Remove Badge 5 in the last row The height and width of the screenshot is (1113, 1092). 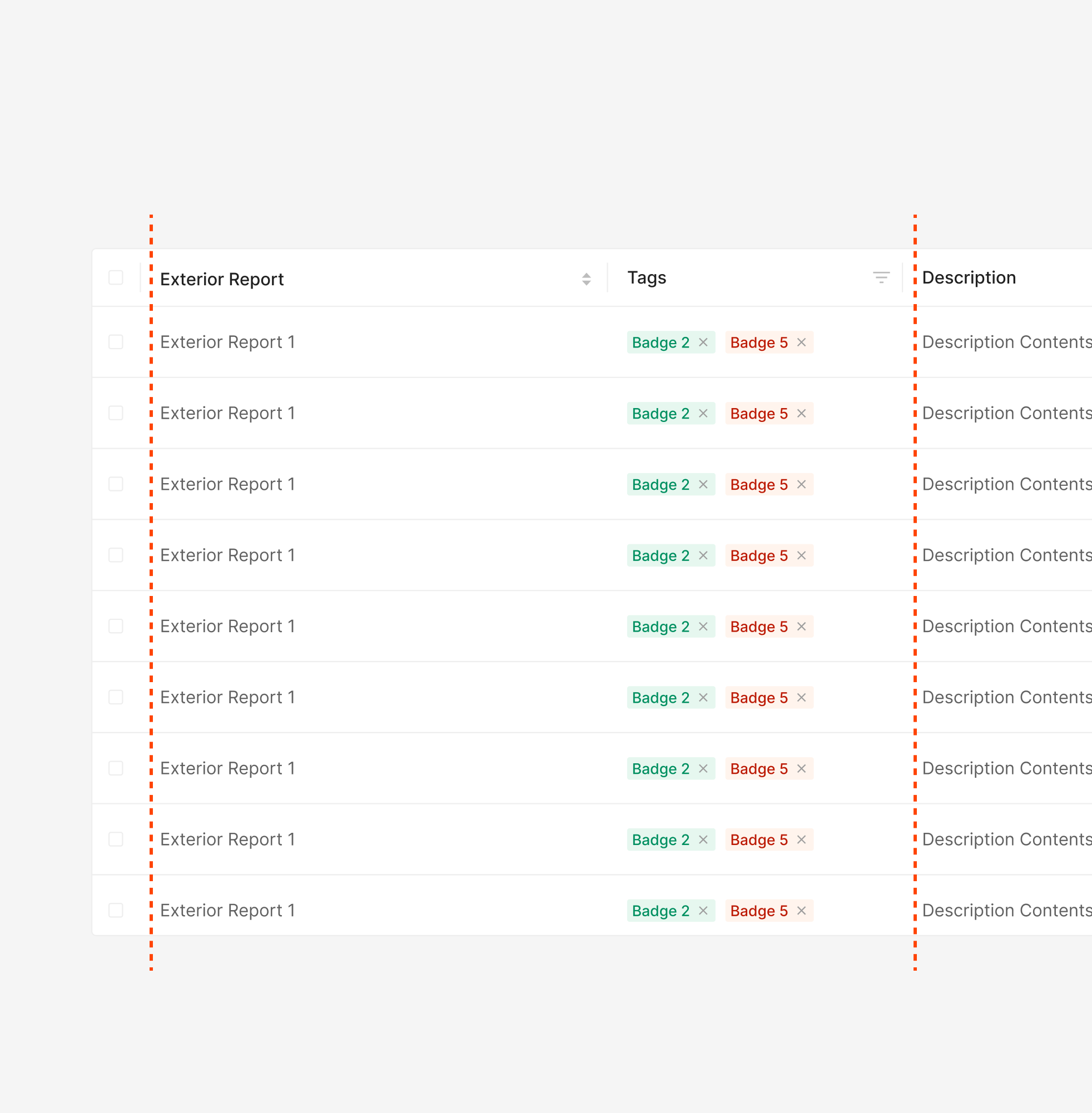pos(801,911)
